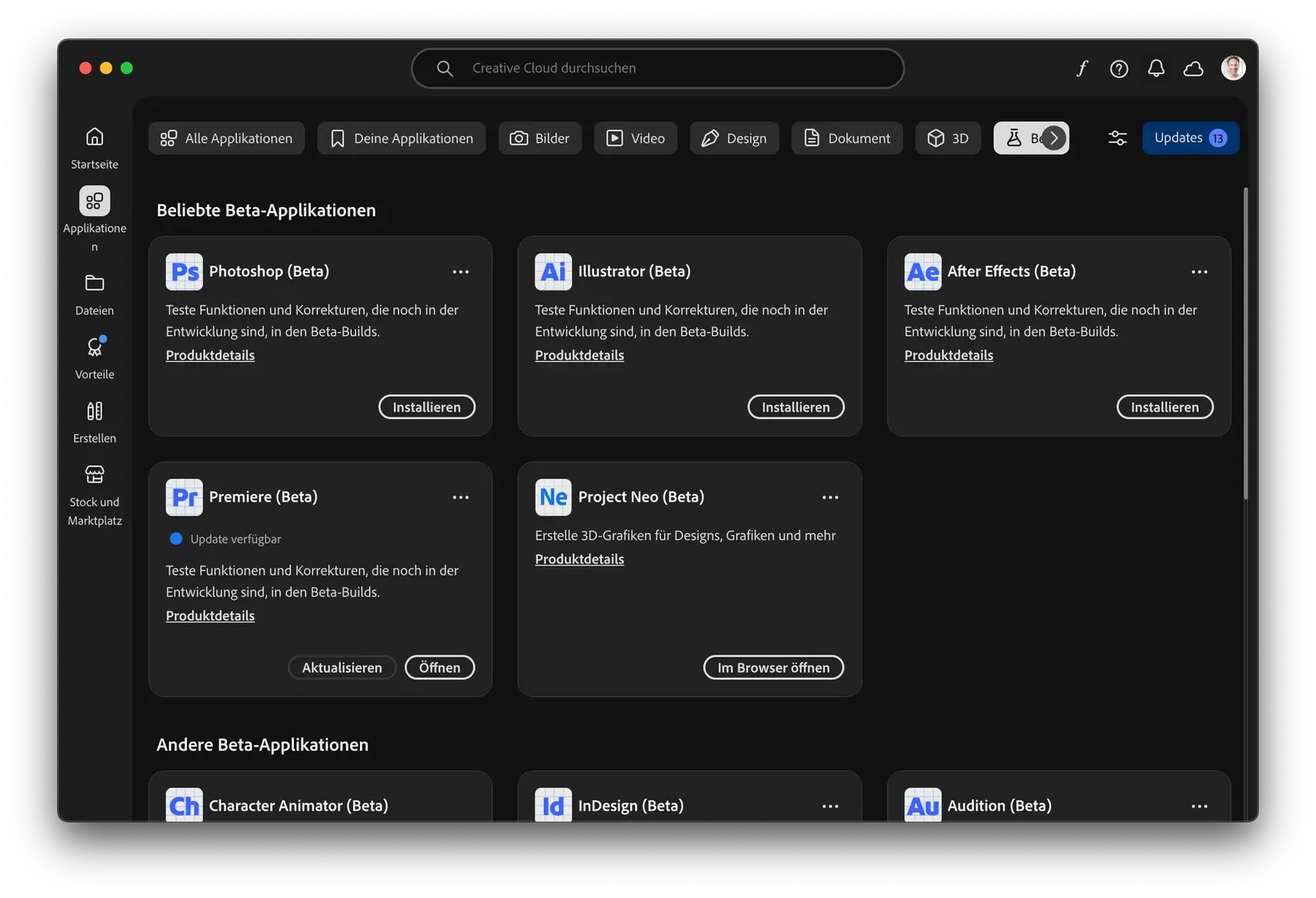Open Produktdetails for Premiere (Beta)
This screenshot has height=898, width=1316.
pyautogui.click(x=210, y=615)
